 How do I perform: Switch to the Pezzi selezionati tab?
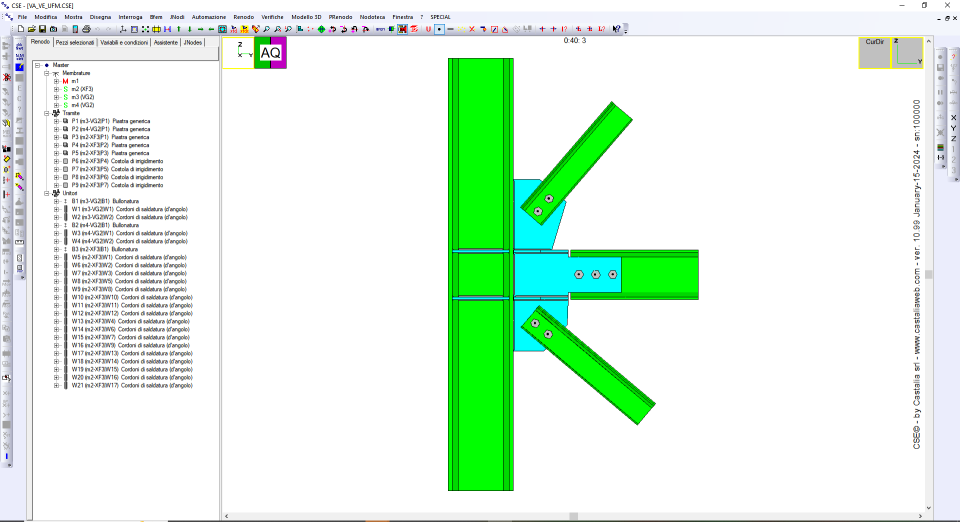pos(75,43)
